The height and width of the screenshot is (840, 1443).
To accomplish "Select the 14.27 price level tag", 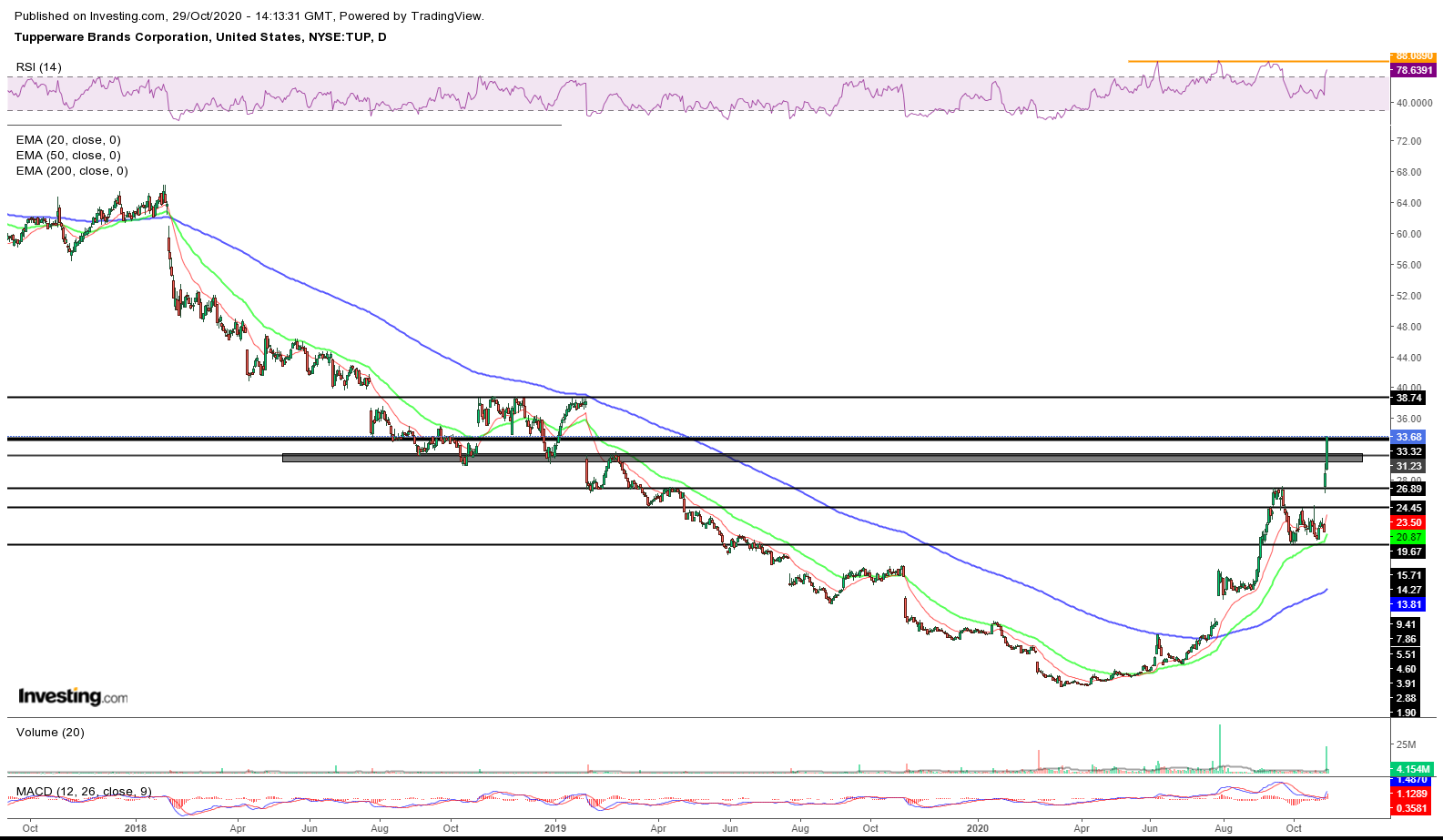I will (x=1408, y=590).
